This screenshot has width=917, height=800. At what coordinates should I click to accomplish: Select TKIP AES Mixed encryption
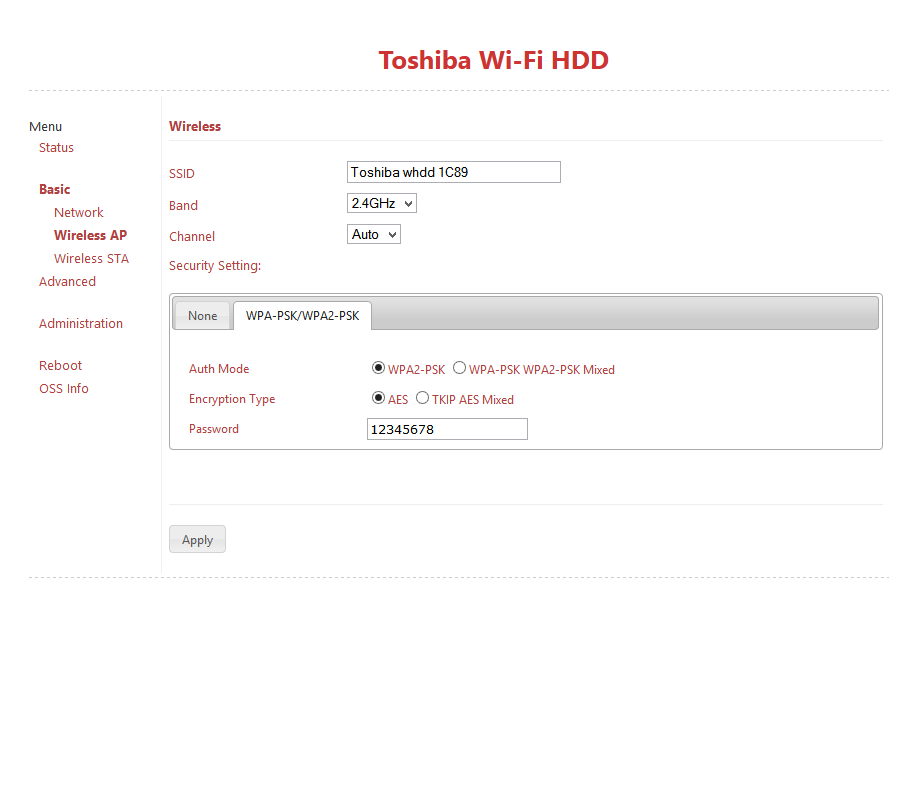coord(422,398)
